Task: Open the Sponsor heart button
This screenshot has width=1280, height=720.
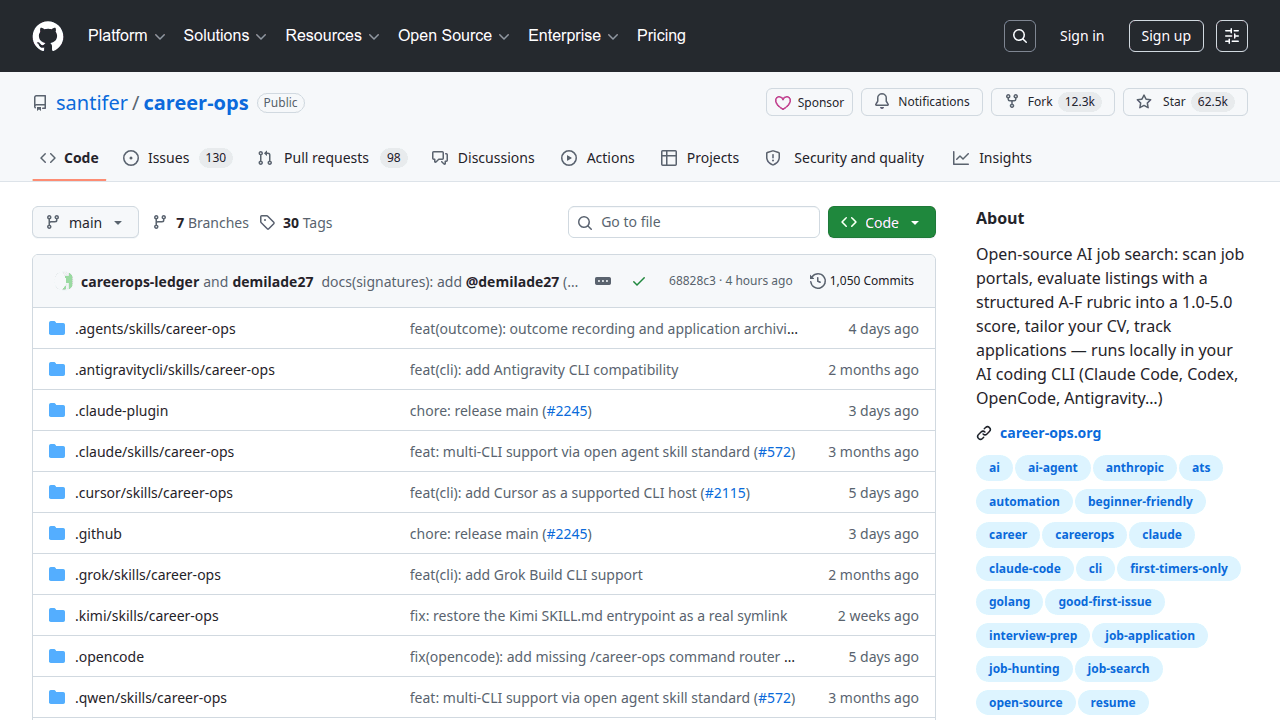Action: pyautogui.click(x=809, y=102)
